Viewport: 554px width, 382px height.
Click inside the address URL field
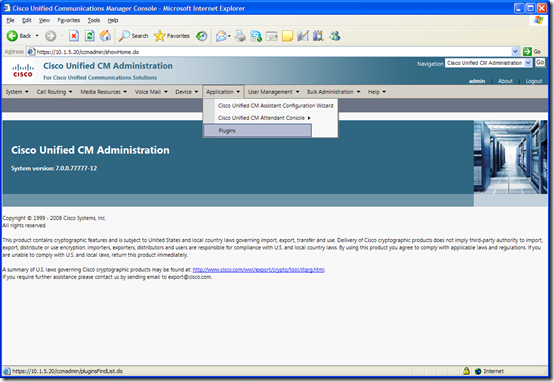click(x=272, y=52)
